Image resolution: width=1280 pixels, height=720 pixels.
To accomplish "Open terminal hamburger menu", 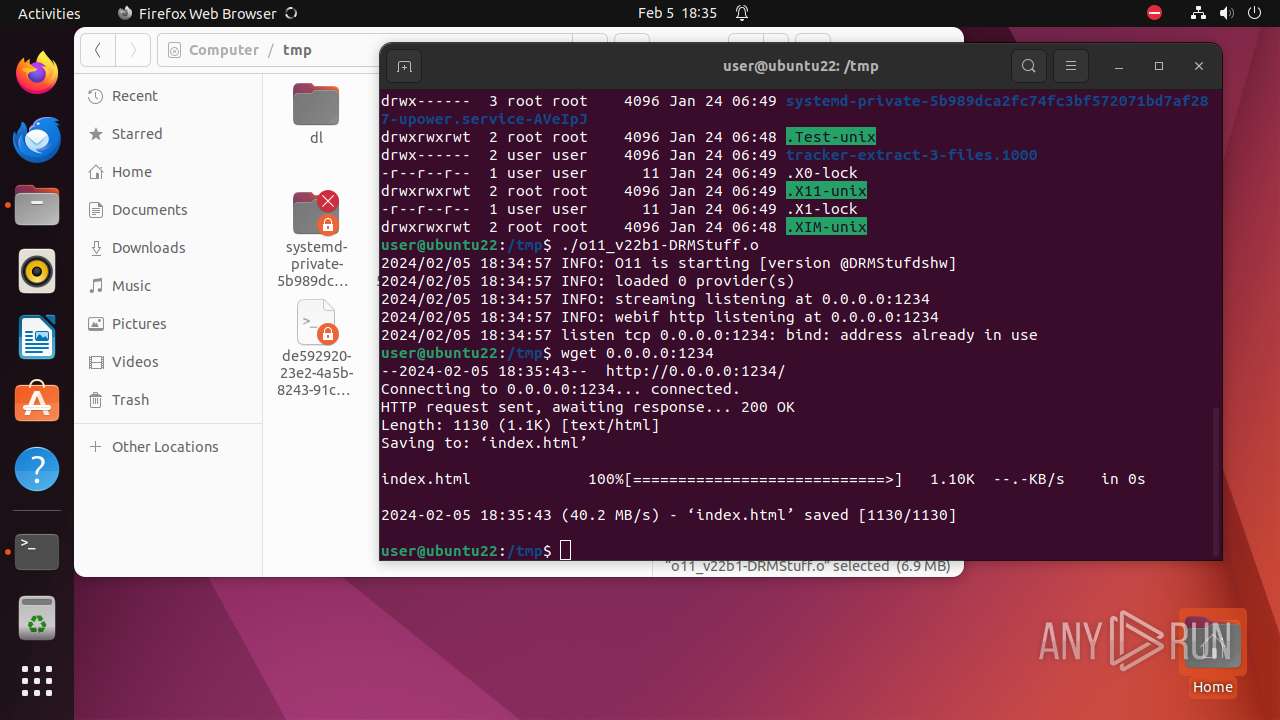I will coord(1070,67).
